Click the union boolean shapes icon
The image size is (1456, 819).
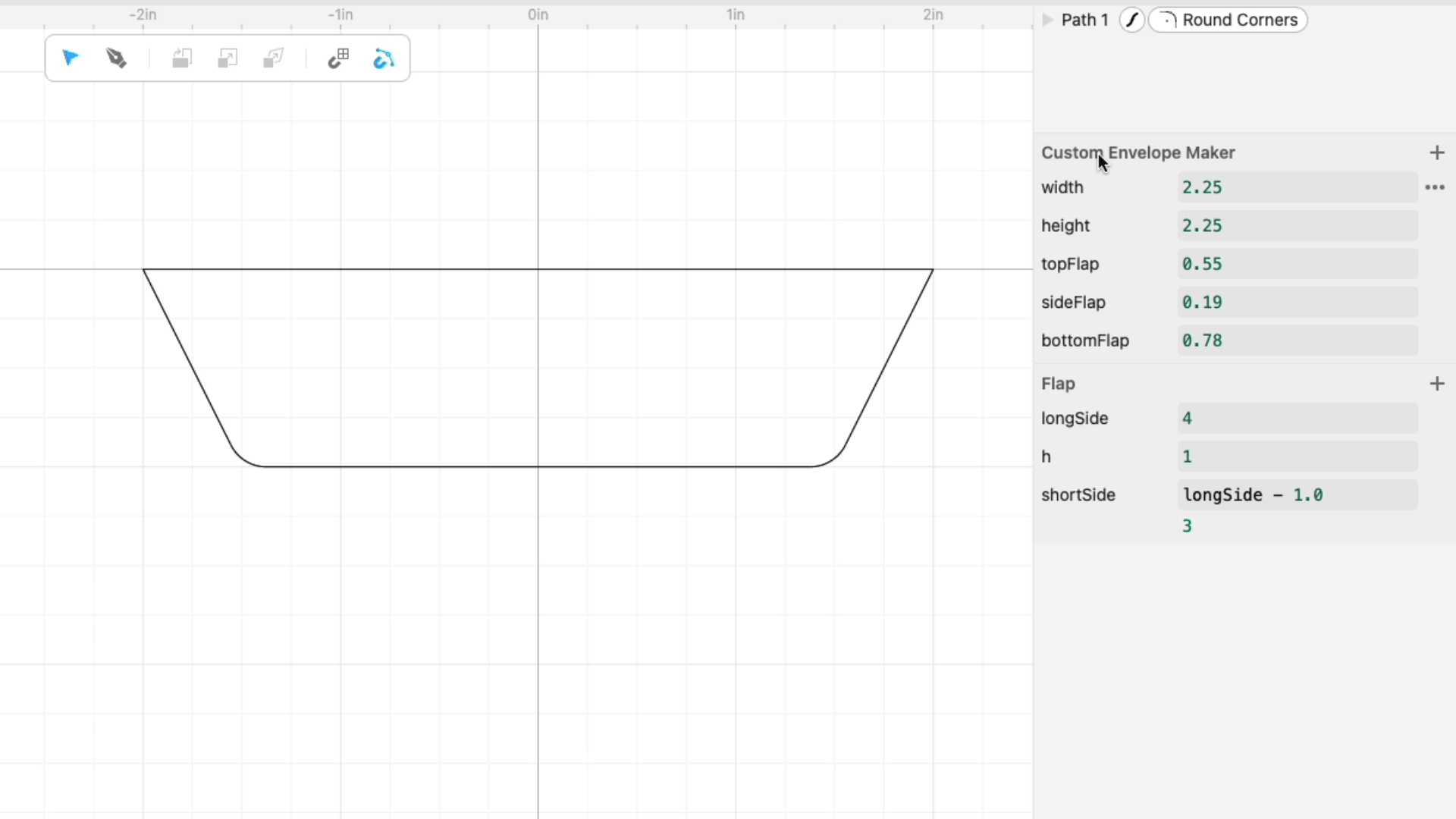point(182,58)
